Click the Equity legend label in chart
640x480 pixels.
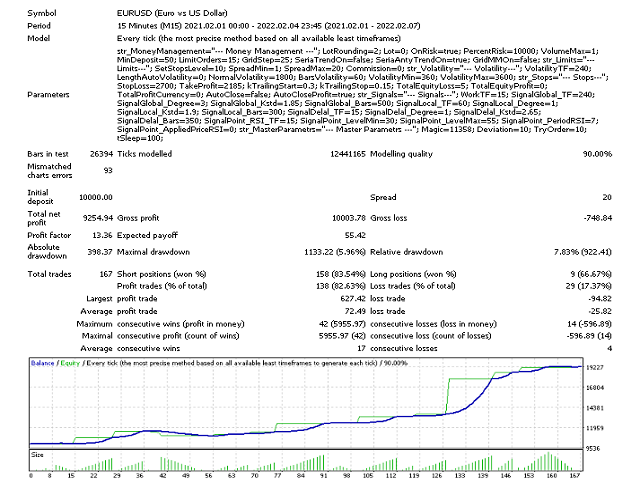pos(70,363)
